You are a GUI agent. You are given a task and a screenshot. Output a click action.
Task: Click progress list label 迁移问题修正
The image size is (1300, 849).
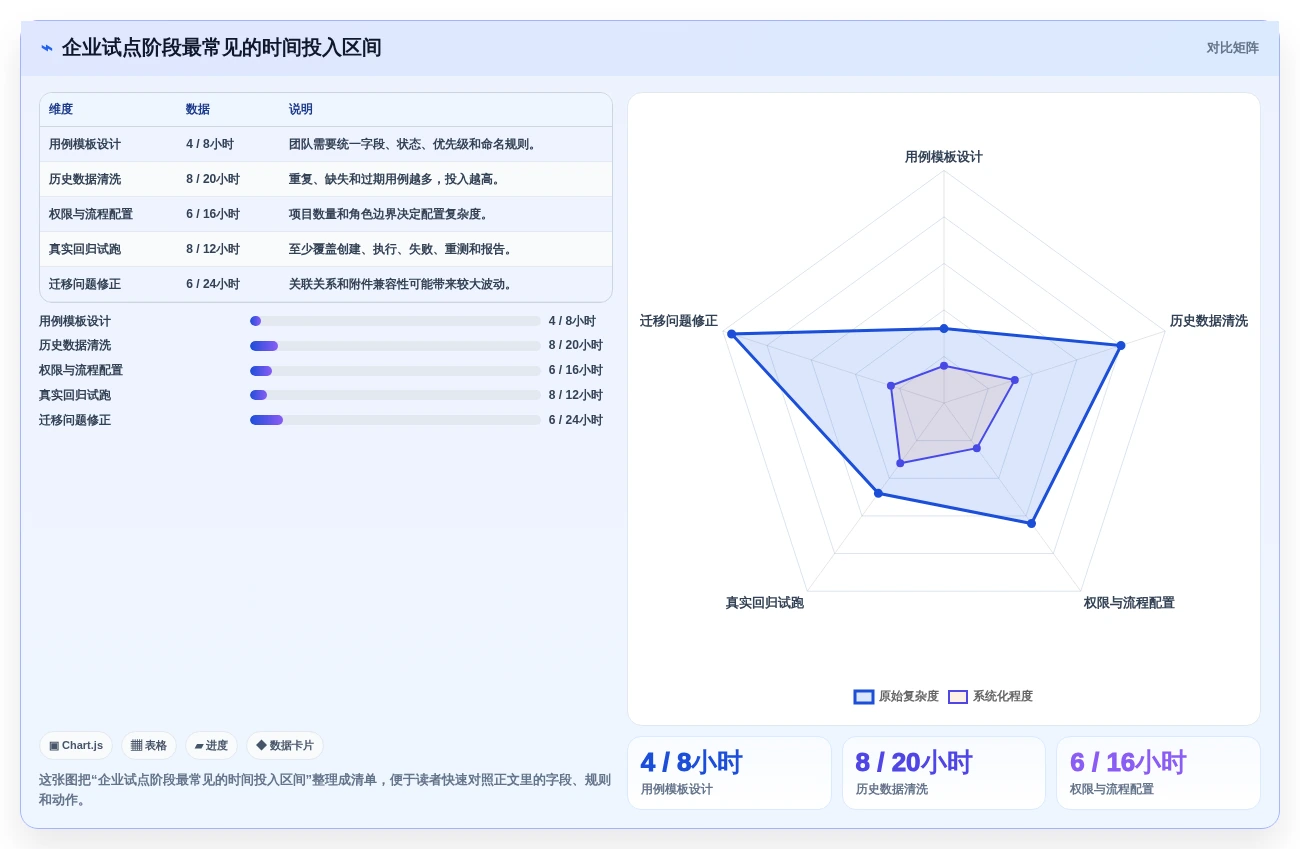point(75,420)
